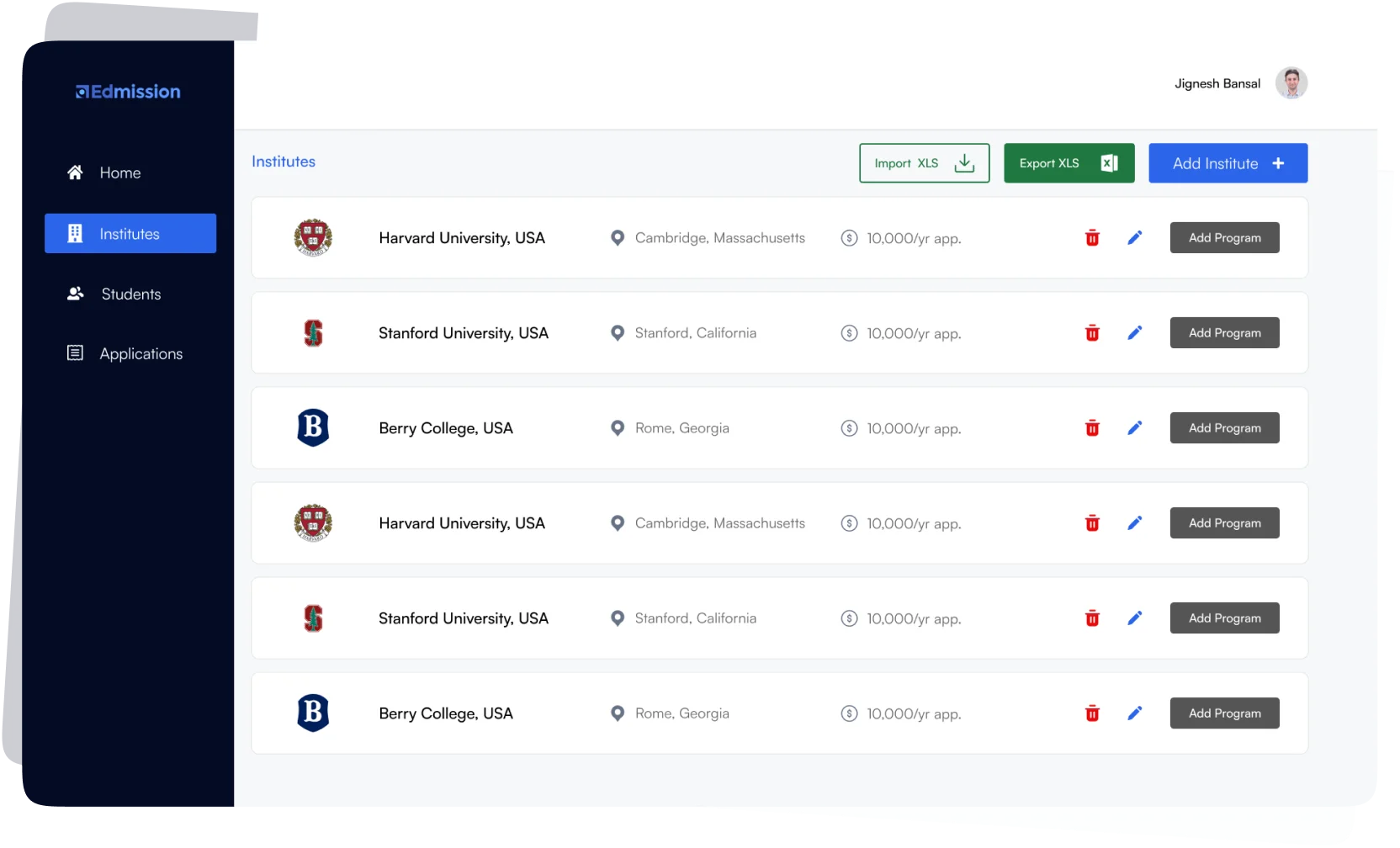
Task: Open the Applications page
Action: (141, 354)
